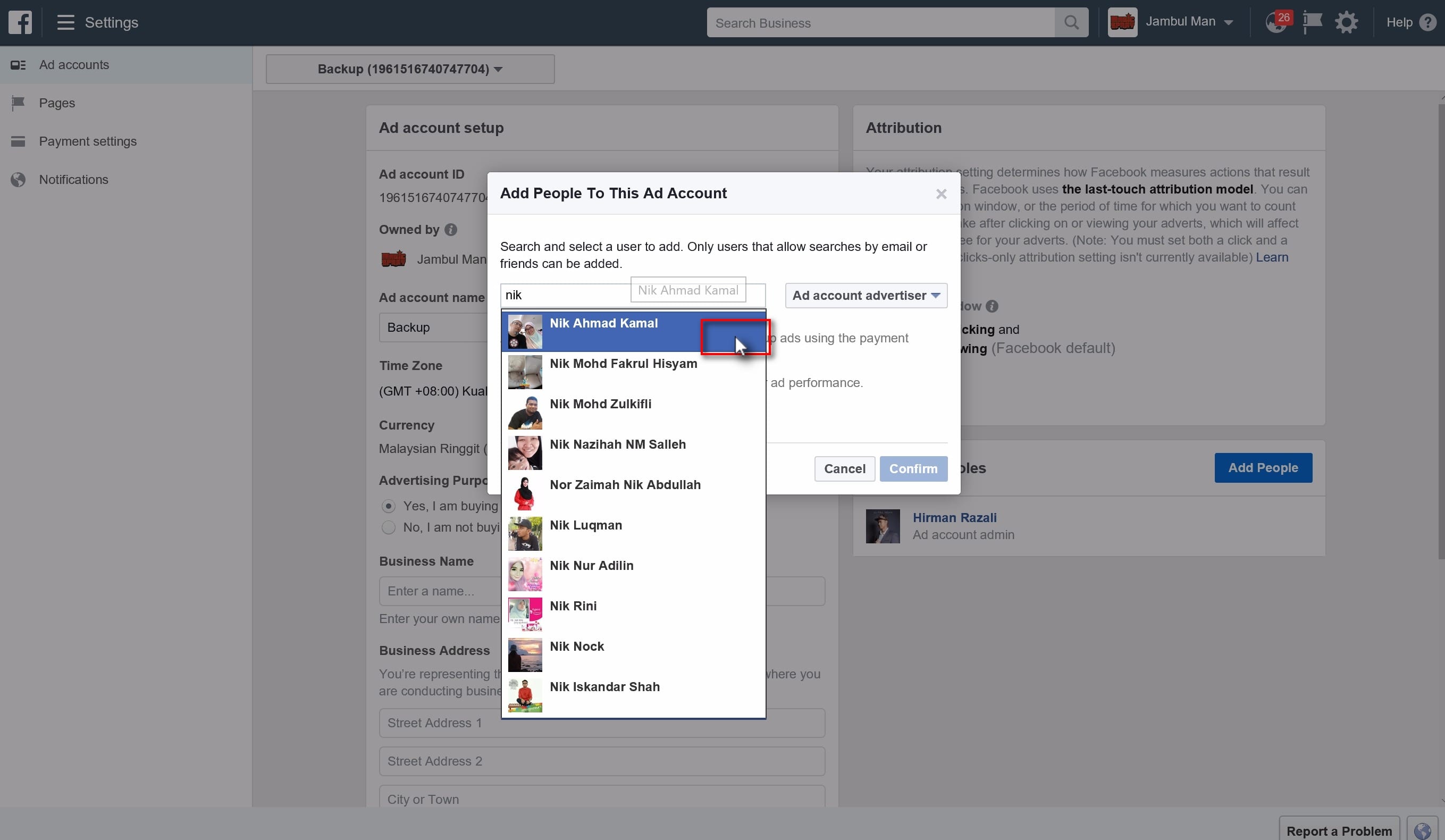Screen dimensions: 1445x840
Task: Open Pages in the sidebar
Action: click(x=126, y=103)
